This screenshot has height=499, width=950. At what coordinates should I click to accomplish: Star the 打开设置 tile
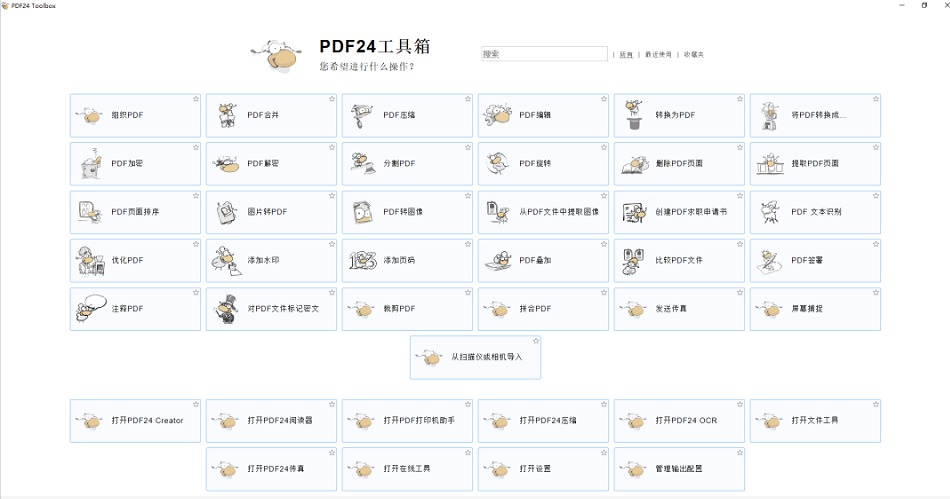(604, 452)
